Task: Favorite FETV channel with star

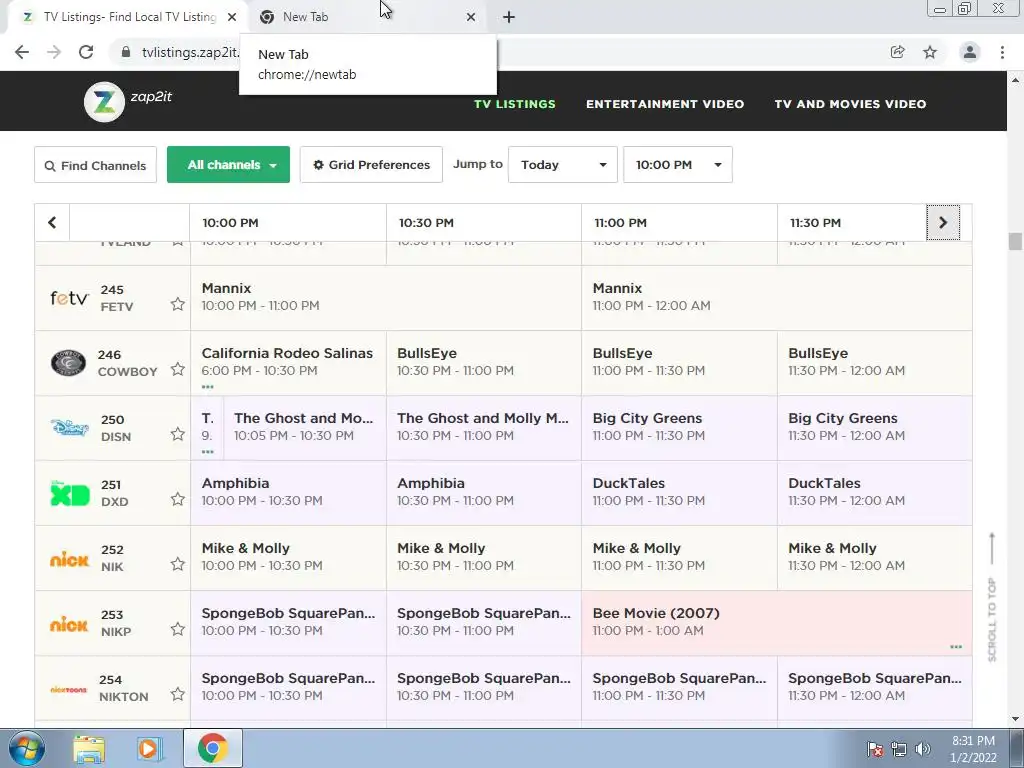Action: [x=178, y=304]
